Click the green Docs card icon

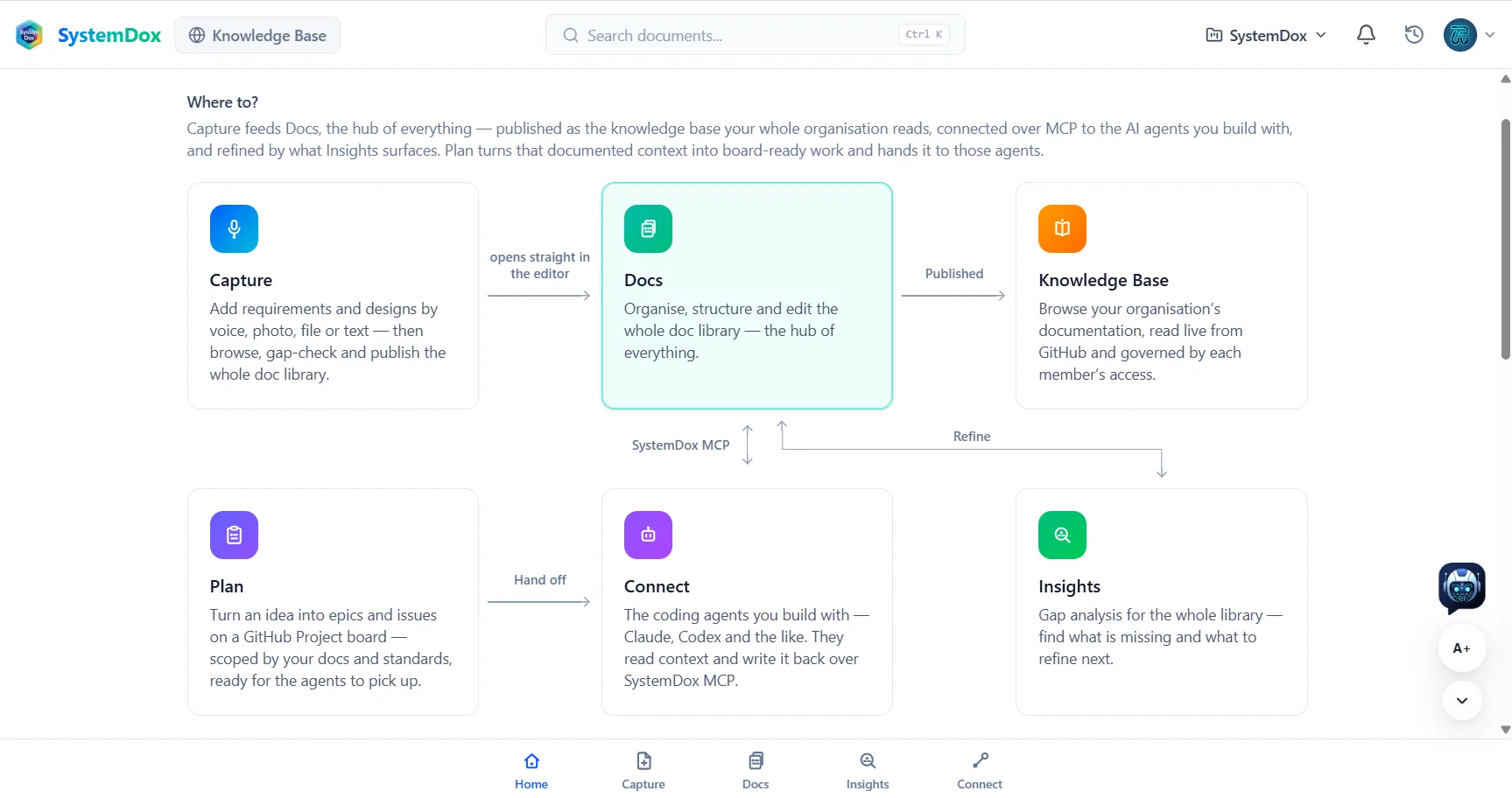click(x=648, y=228)
